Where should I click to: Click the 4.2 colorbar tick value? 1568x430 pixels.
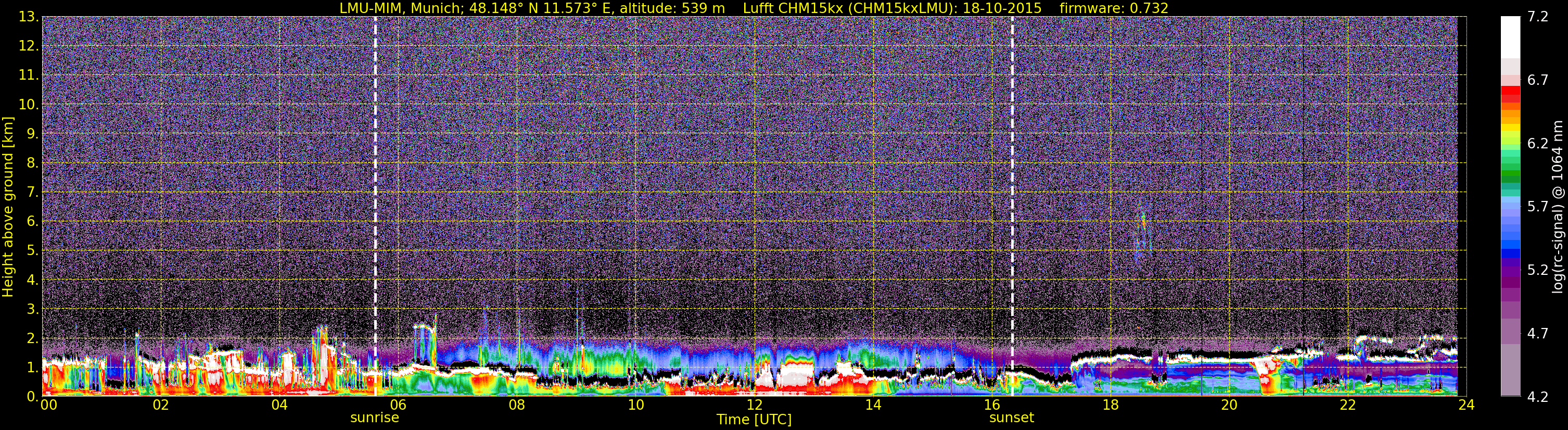1538,397
